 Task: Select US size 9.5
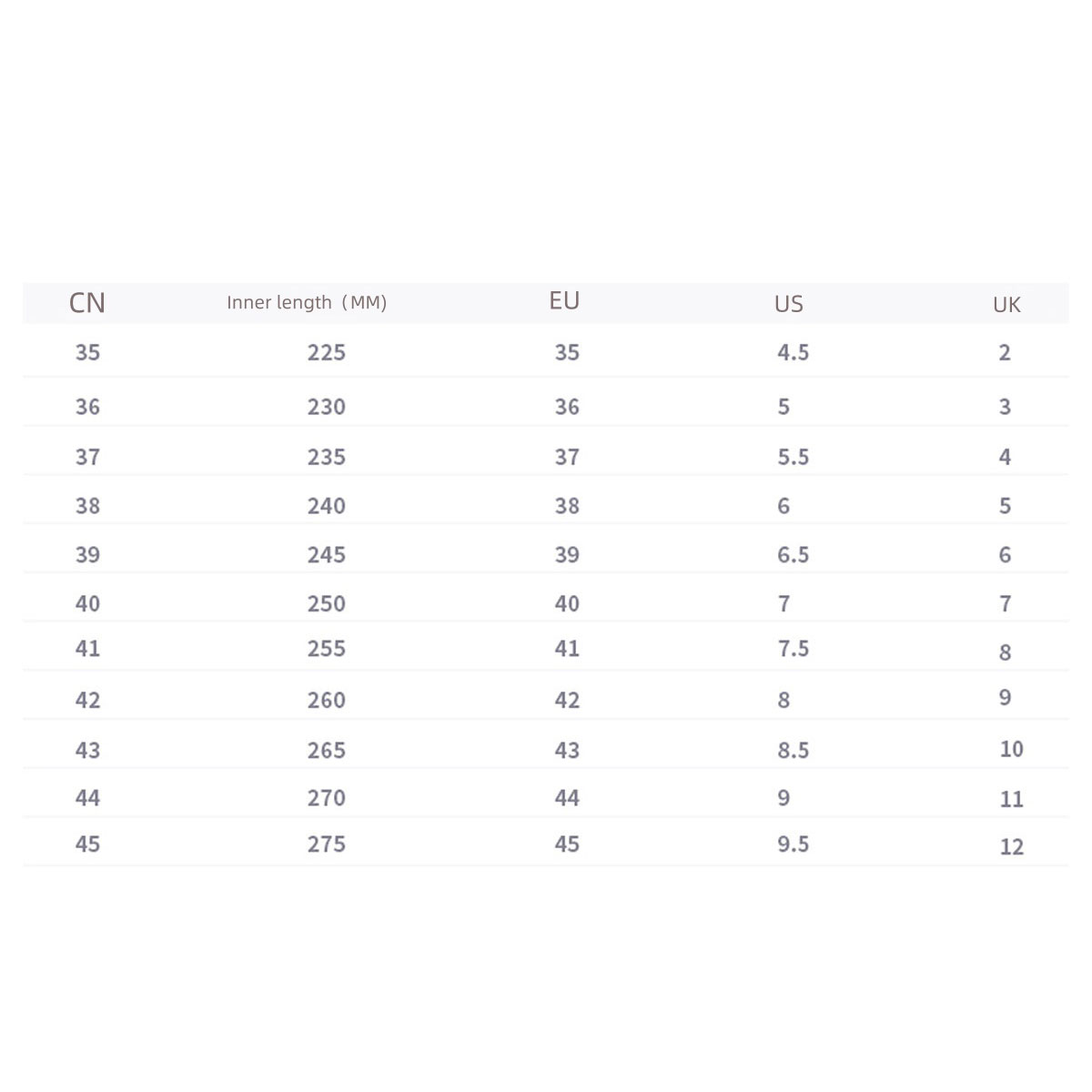click(x=793, y=844)
